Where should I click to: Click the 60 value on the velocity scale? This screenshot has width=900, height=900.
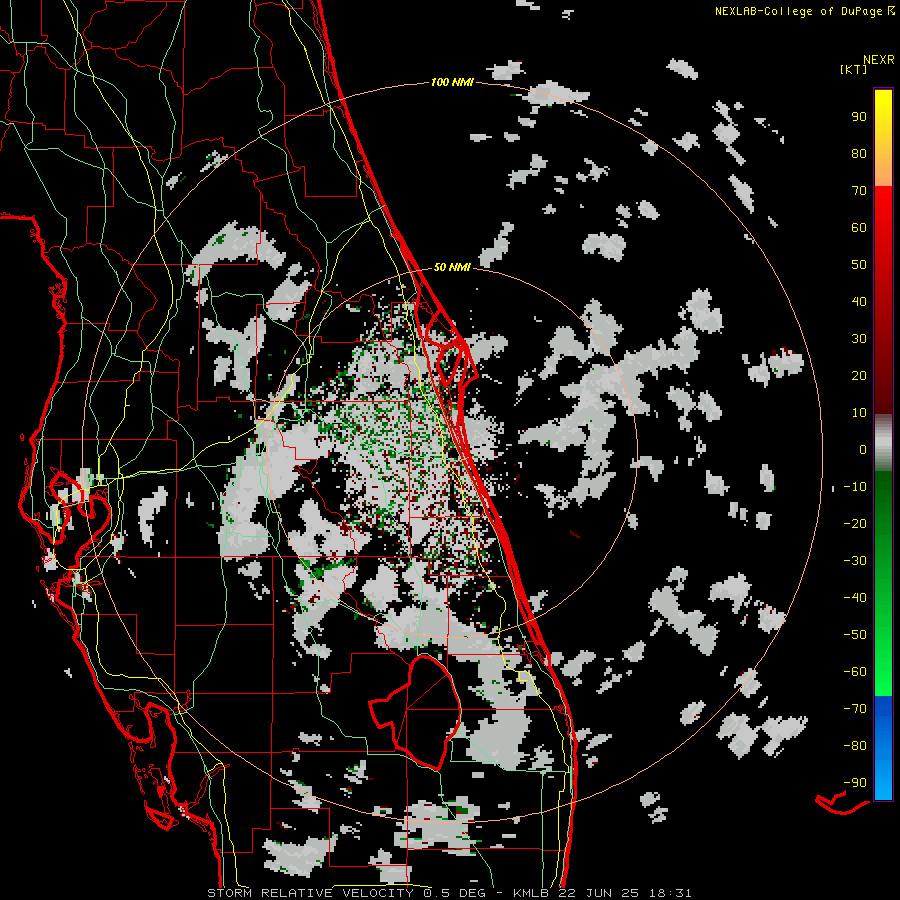[859, 228]
